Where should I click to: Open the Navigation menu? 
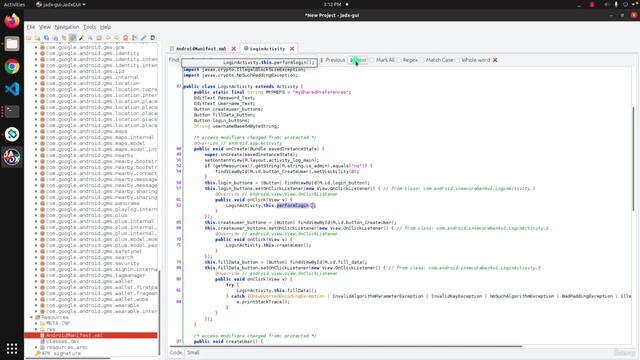pyautogui.click(x=67, y=27)
